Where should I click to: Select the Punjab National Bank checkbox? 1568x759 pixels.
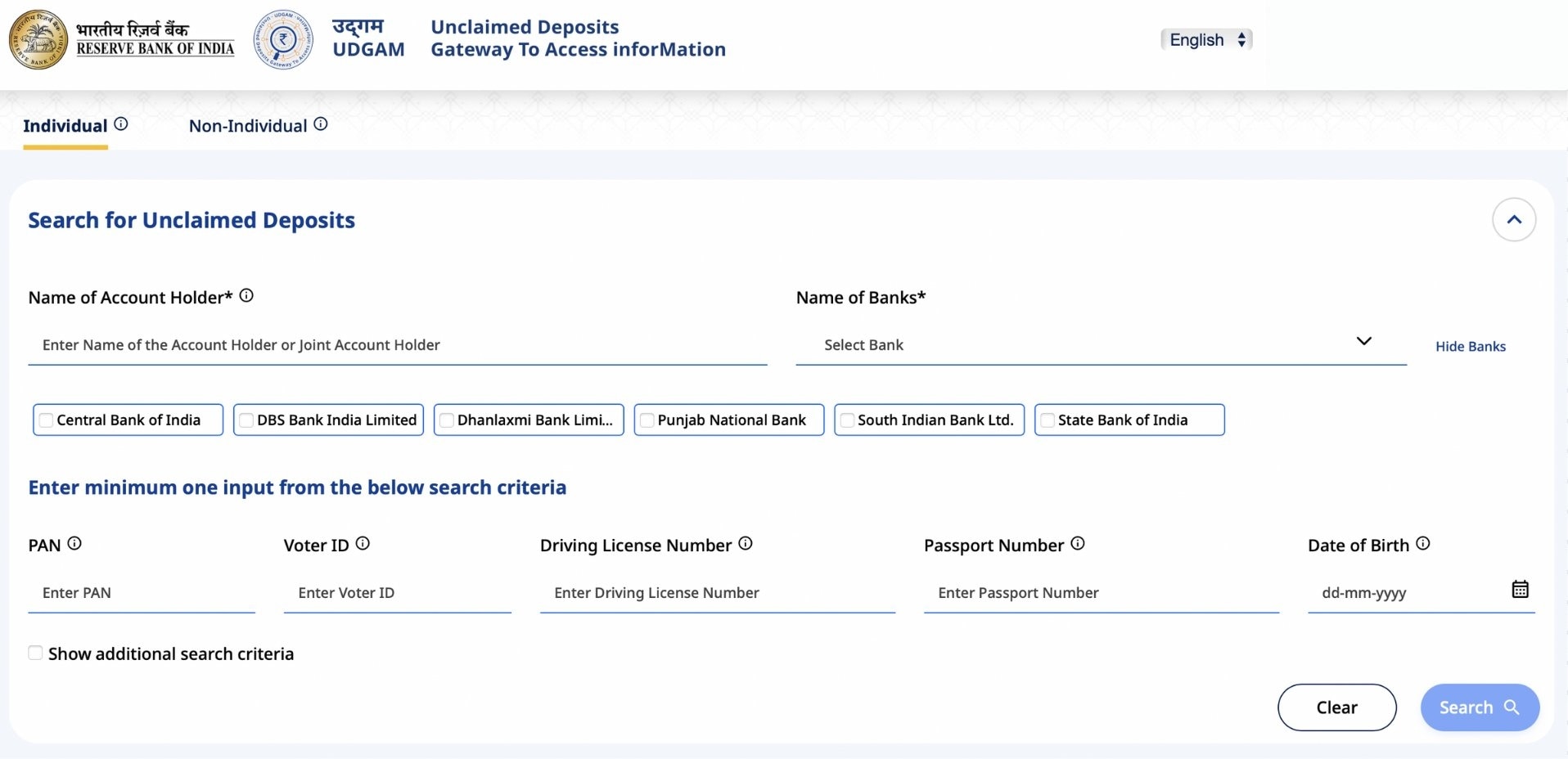(x=647, y=420)
